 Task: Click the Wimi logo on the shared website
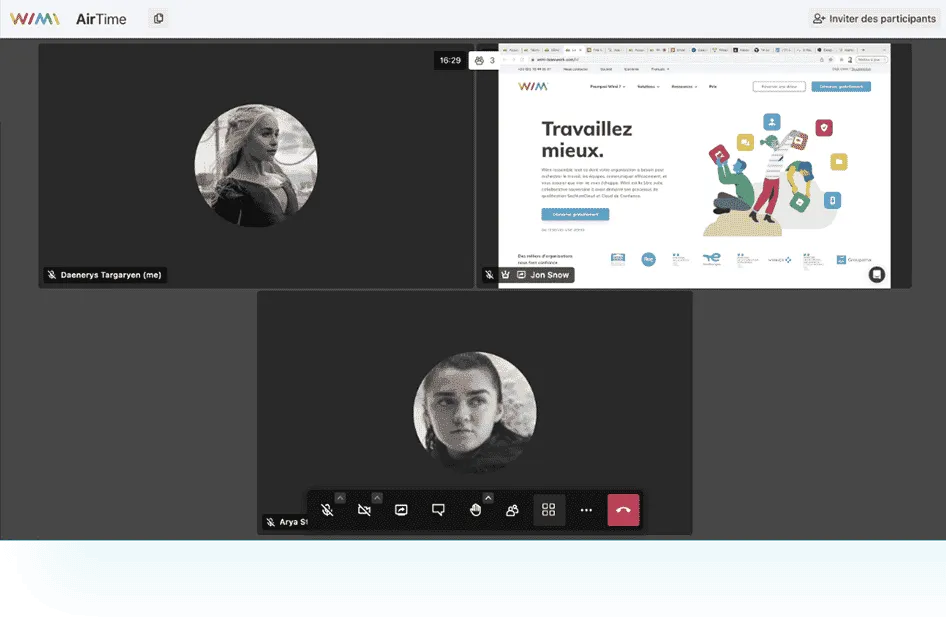(x=533, y=86)
